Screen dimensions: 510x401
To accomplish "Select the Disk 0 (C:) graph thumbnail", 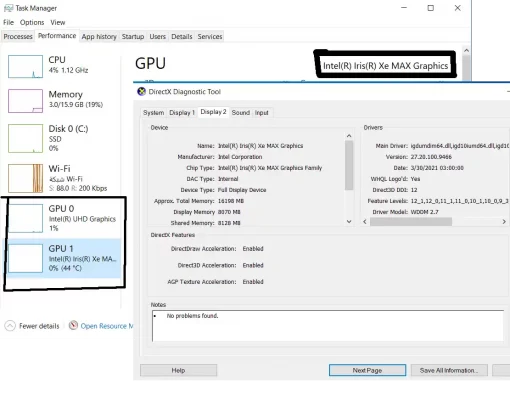I will (x=25, y=138).
